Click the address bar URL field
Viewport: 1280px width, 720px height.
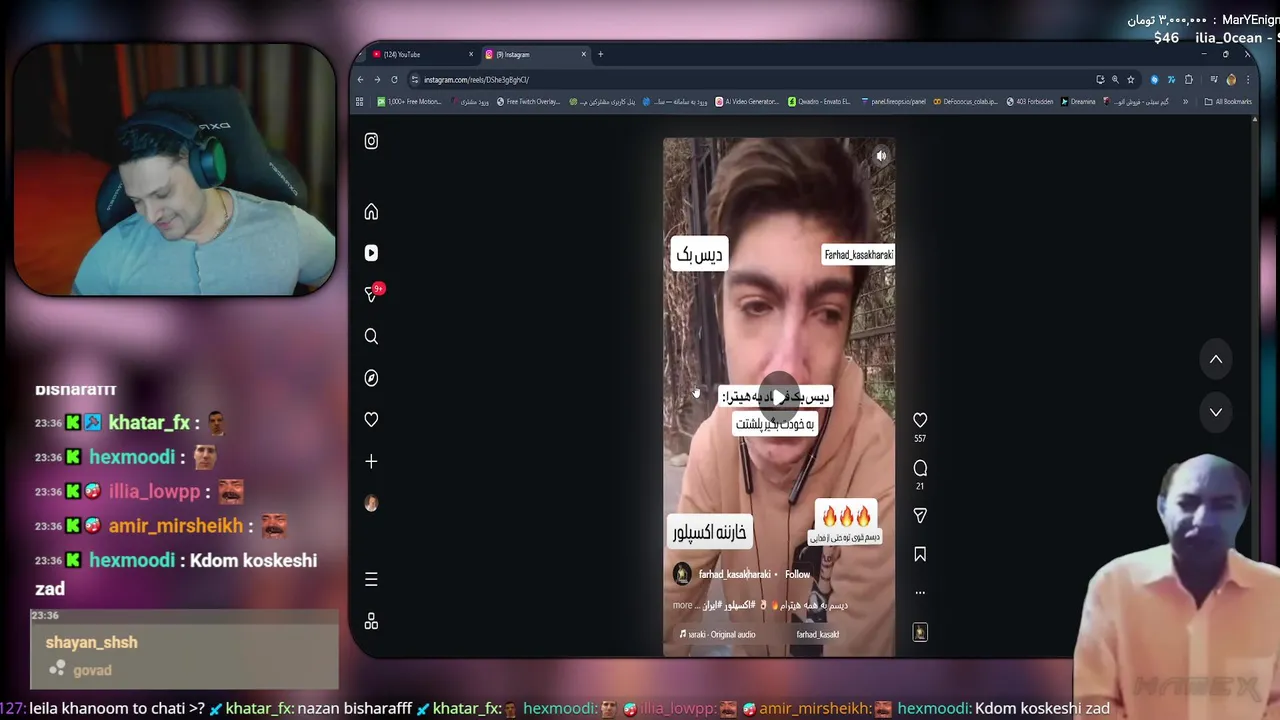750,79
